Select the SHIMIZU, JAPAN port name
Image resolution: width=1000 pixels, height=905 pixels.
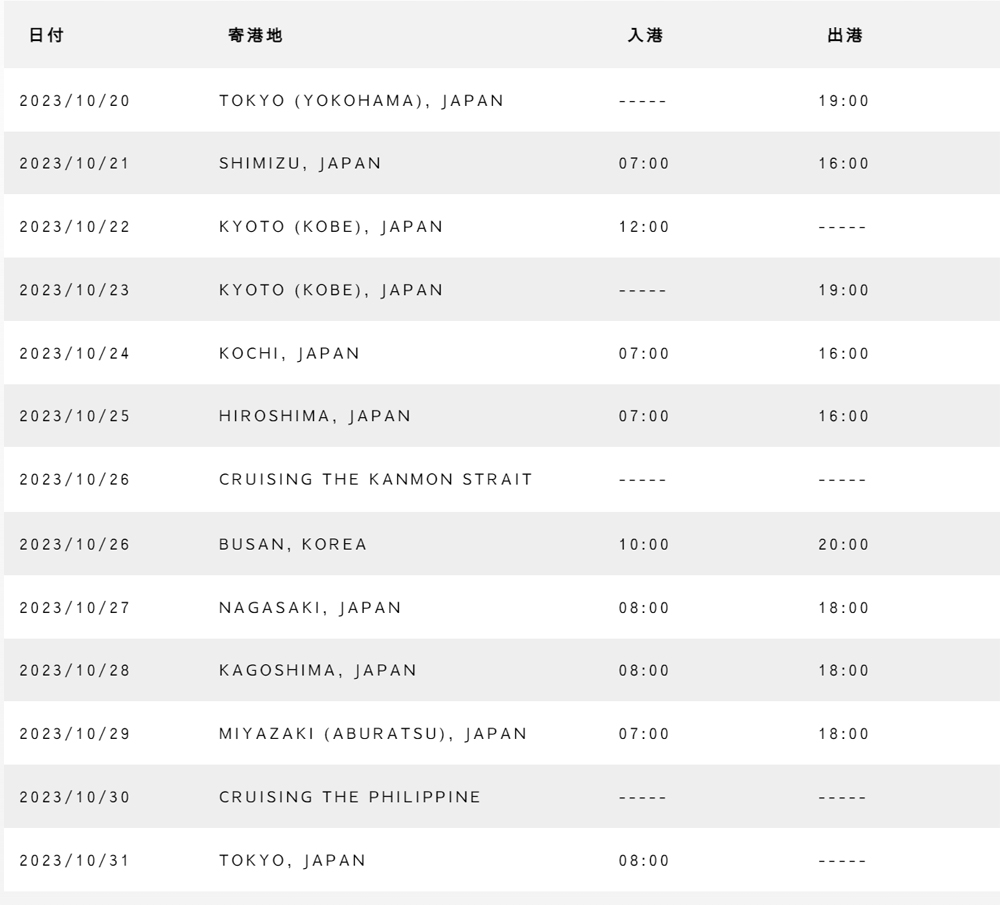coord(300,164)
